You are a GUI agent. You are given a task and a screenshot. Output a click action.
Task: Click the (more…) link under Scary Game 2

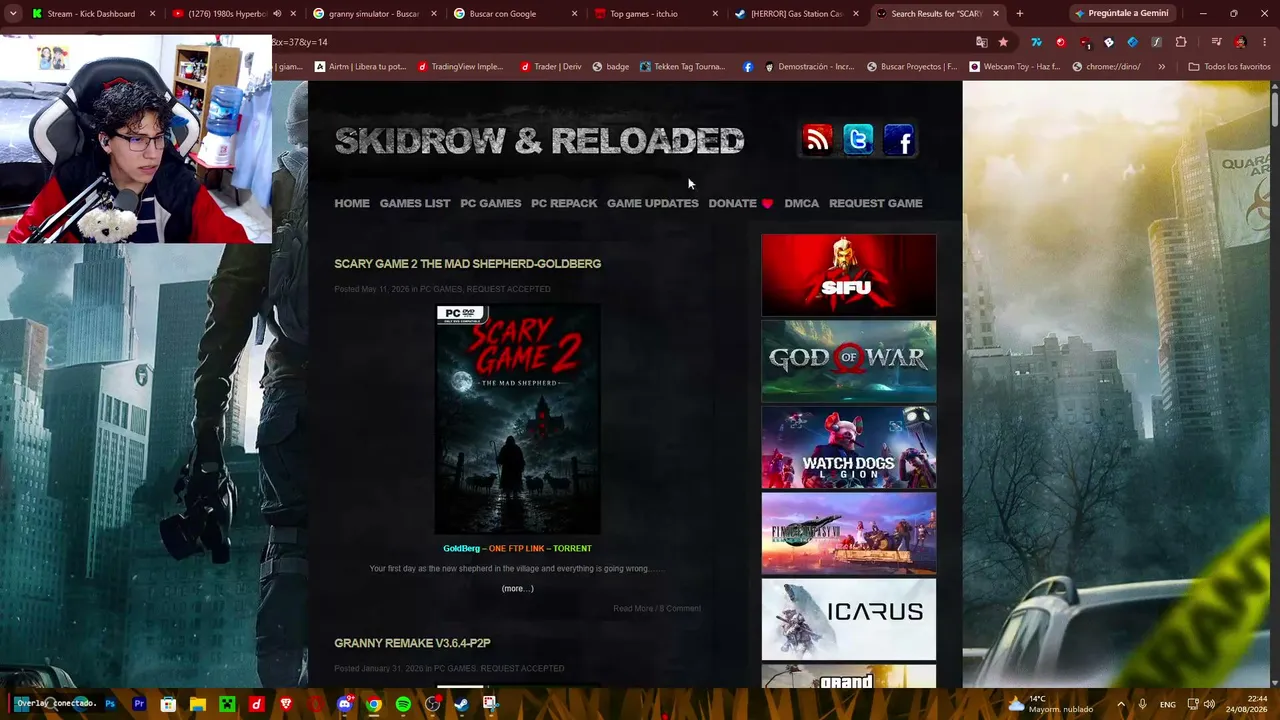point(518,588)
